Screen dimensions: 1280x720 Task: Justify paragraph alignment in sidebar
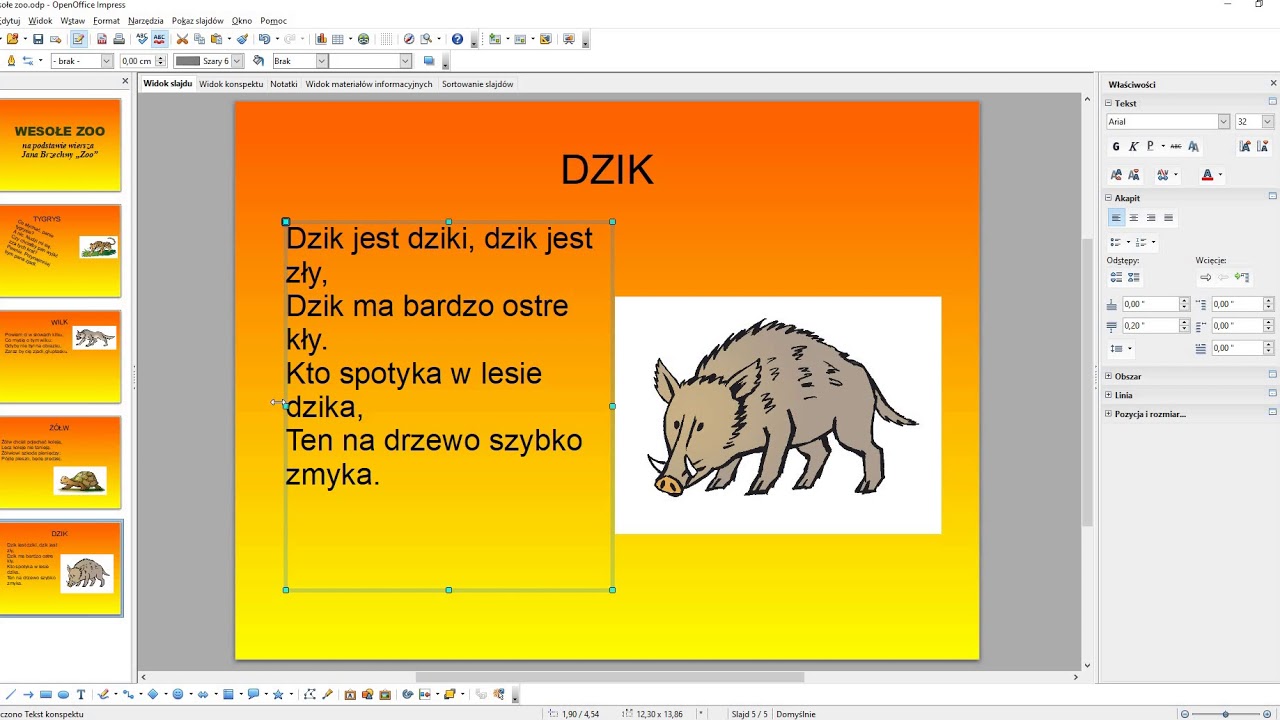tap(1168, 217)
